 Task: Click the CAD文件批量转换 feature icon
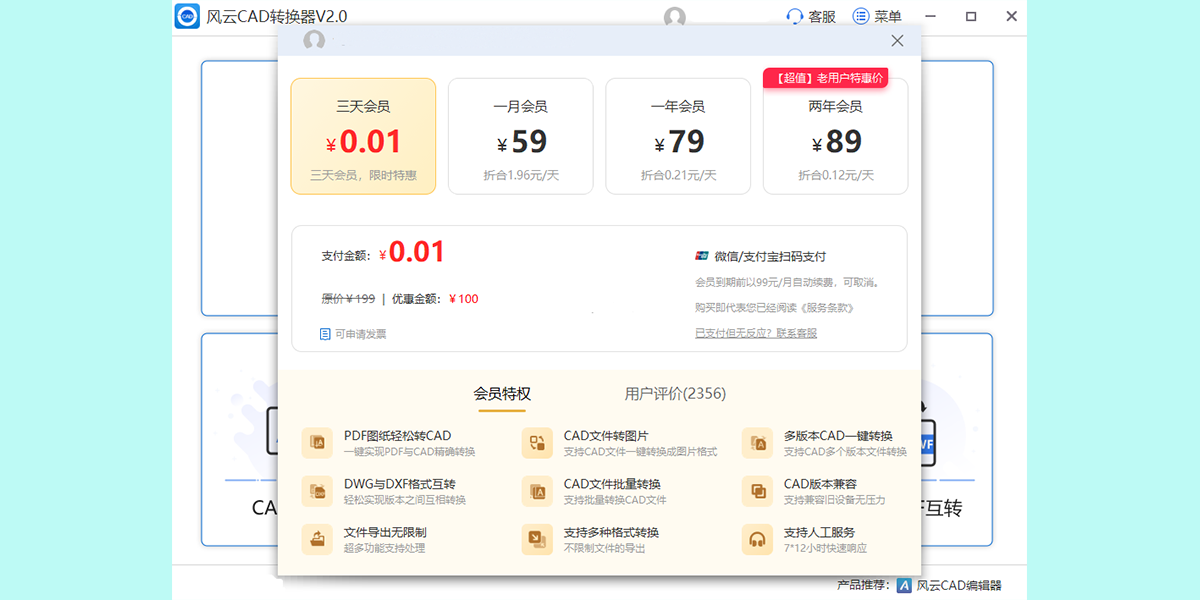[537, 491]
